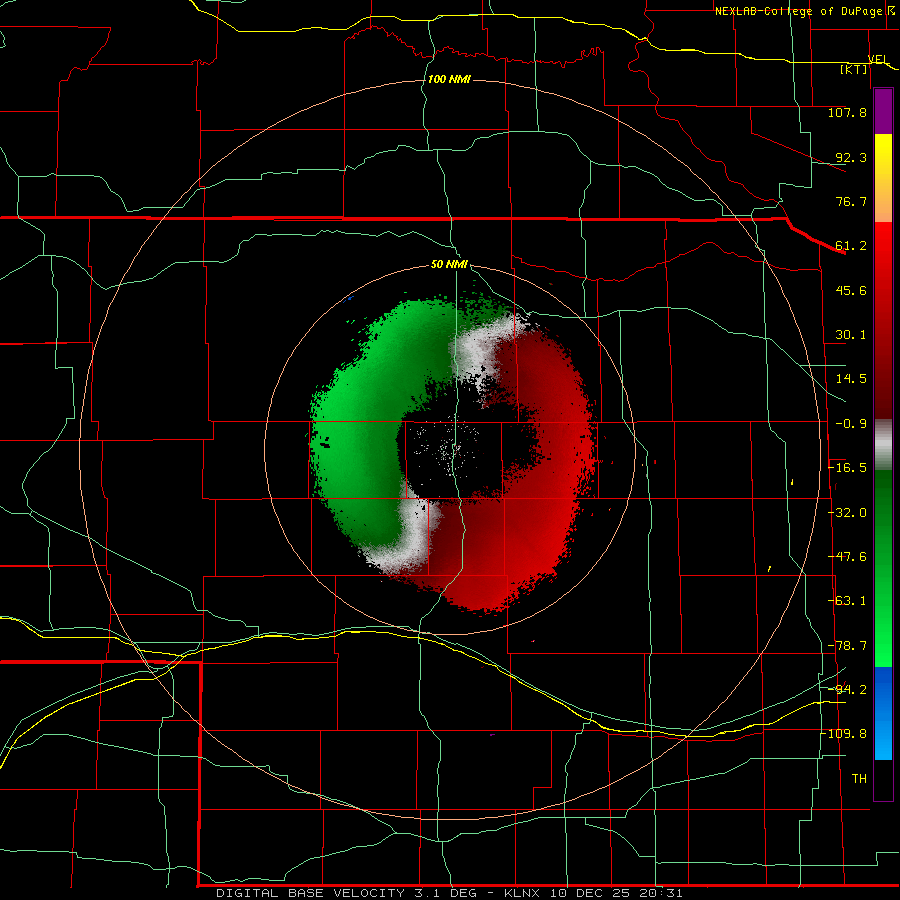Click the TH legend label

click(x=859, y=778)
